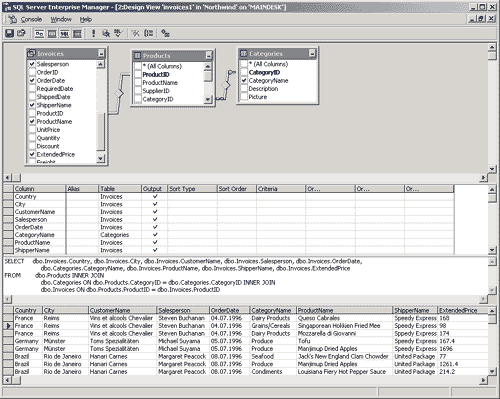Click the ShipperName entry in the grid Column list
Image resolution: width=500 pixels, height=399 pixels.
pos(39,250)
